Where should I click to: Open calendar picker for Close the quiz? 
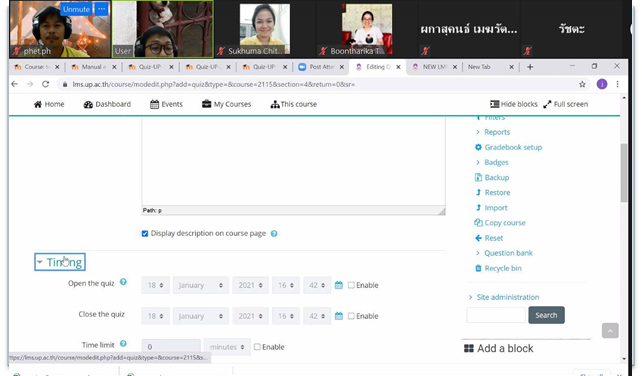[339, 316]
